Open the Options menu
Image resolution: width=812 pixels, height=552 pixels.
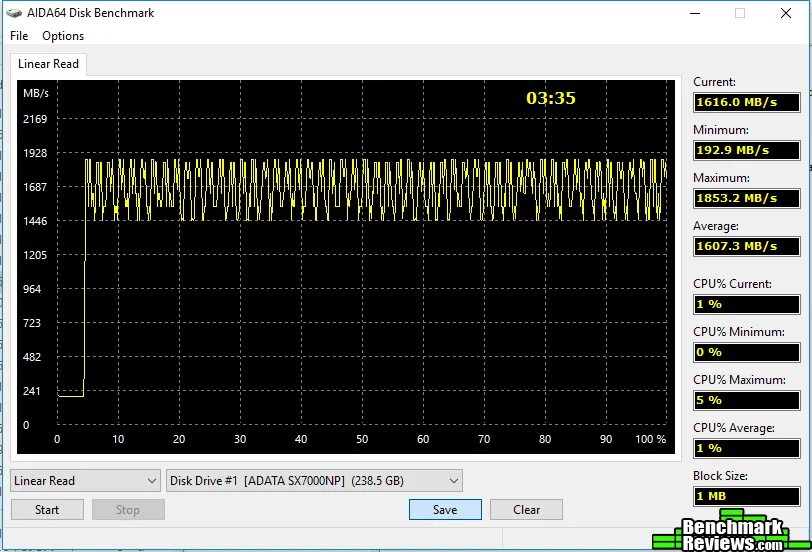[63, 36]
